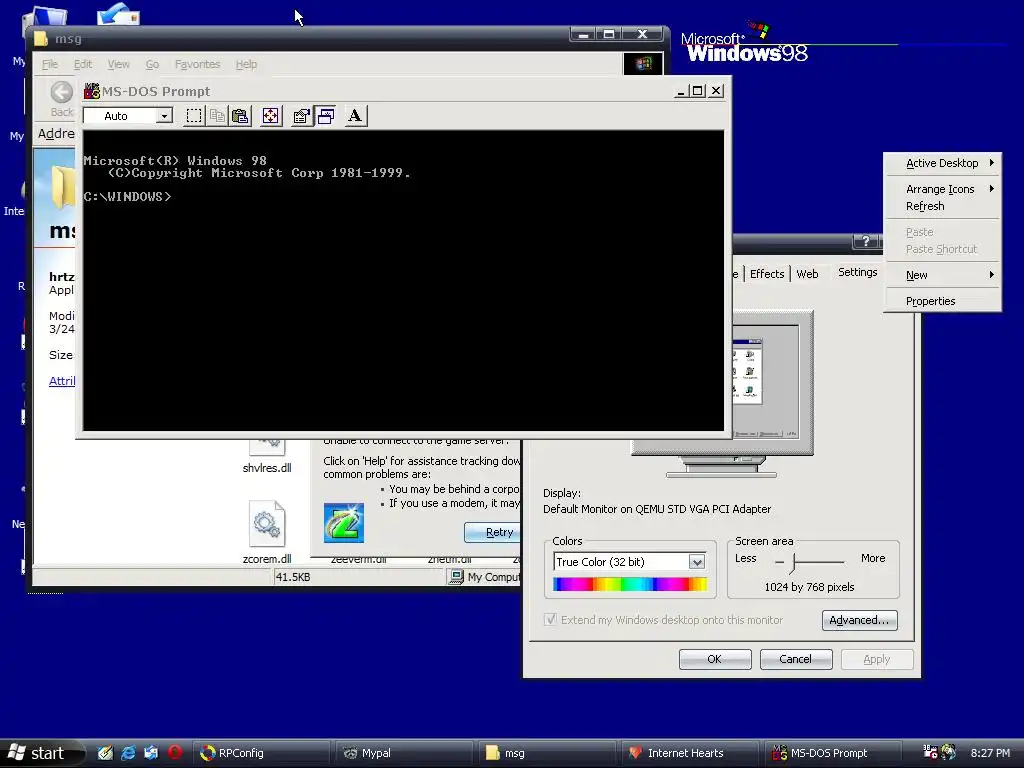Switch to the Web tab
Viewport: 1024px width, 768px height.
[x=807, y=274]
